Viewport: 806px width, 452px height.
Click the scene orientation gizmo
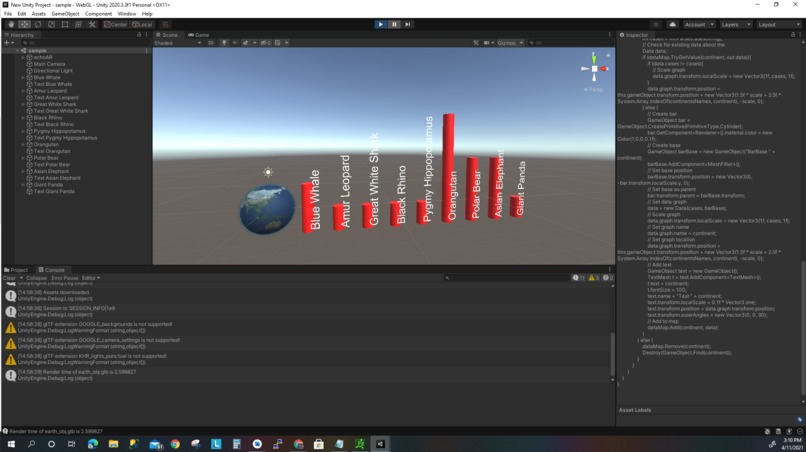coord(594,68)
